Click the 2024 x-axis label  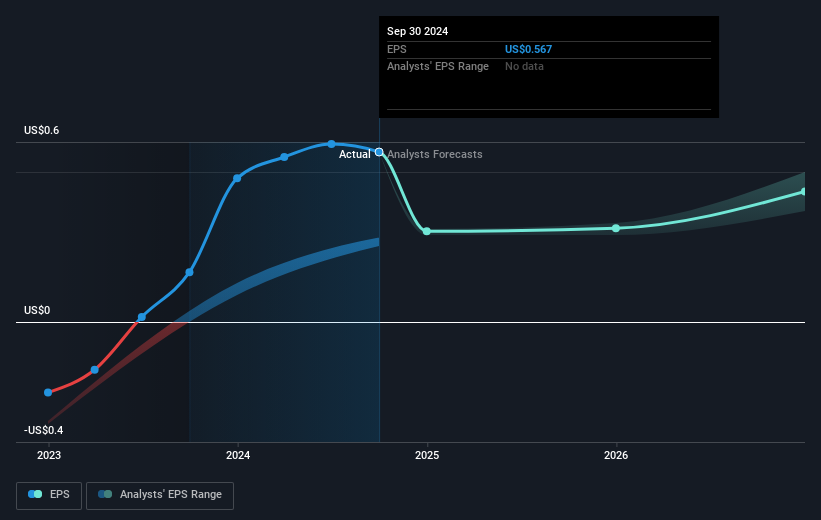tap(238, 455)
